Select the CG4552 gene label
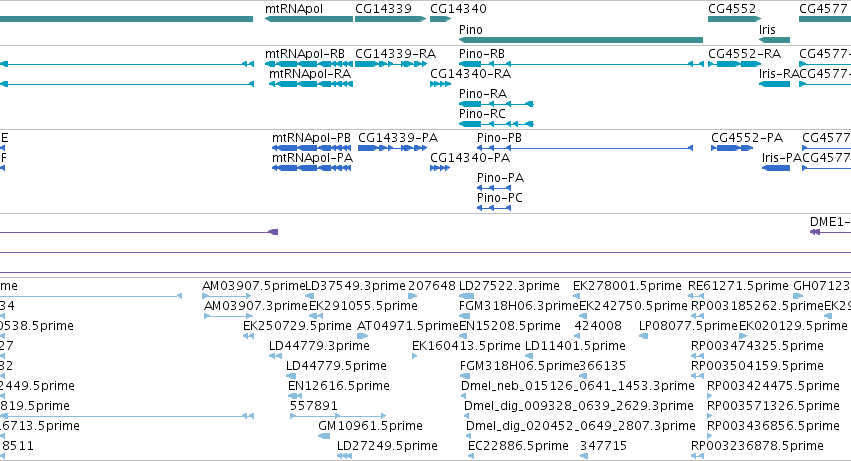This screenshot has height=461, width=851. [x=732, y=9]
